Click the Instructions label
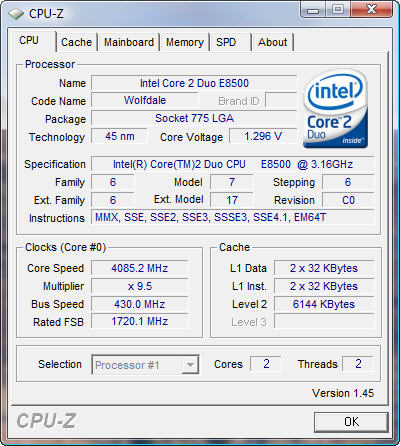 pyautogui.click(x=57, y=218)
